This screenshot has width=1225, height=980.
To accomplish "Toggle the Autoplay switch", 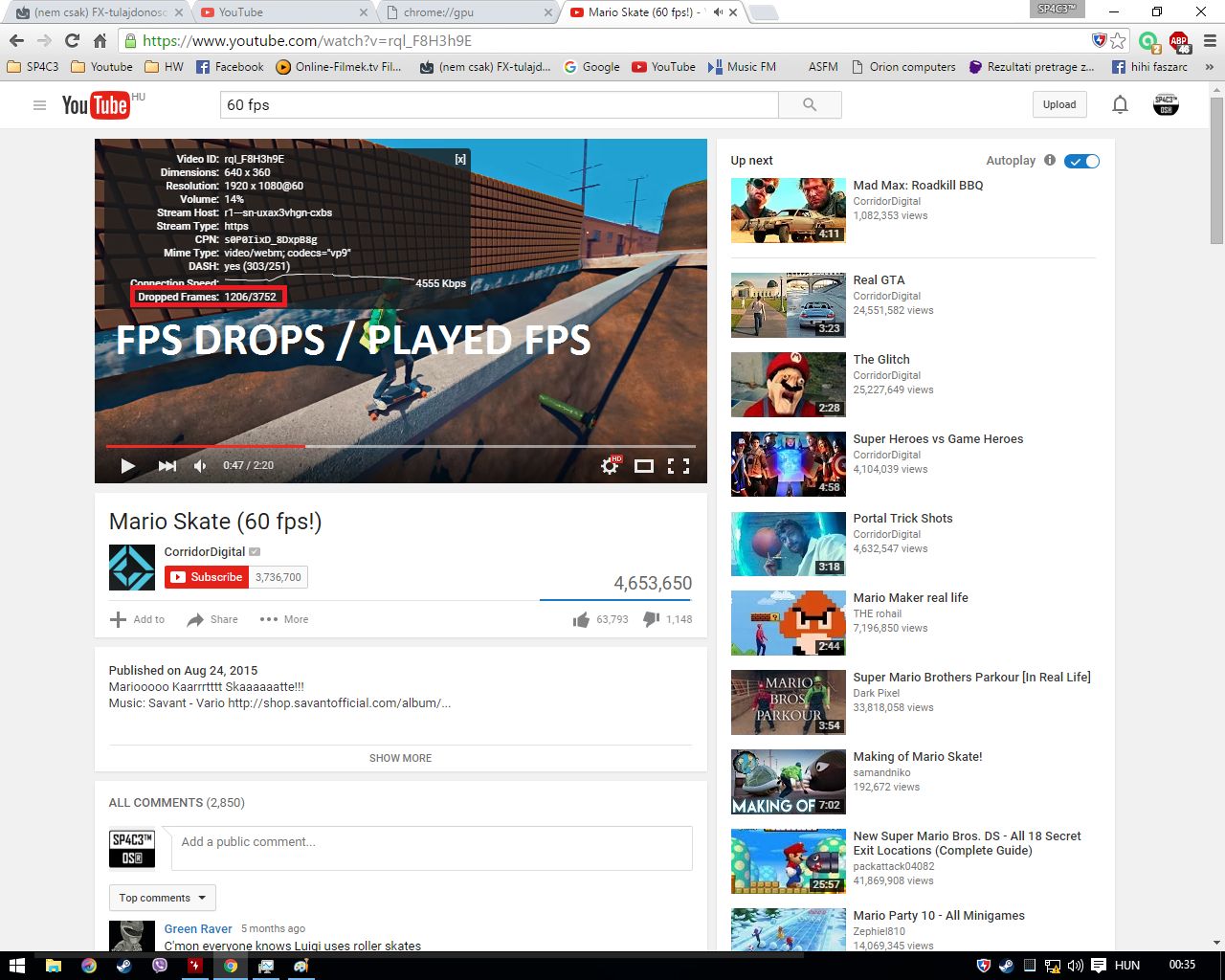I will [1082, 161].
